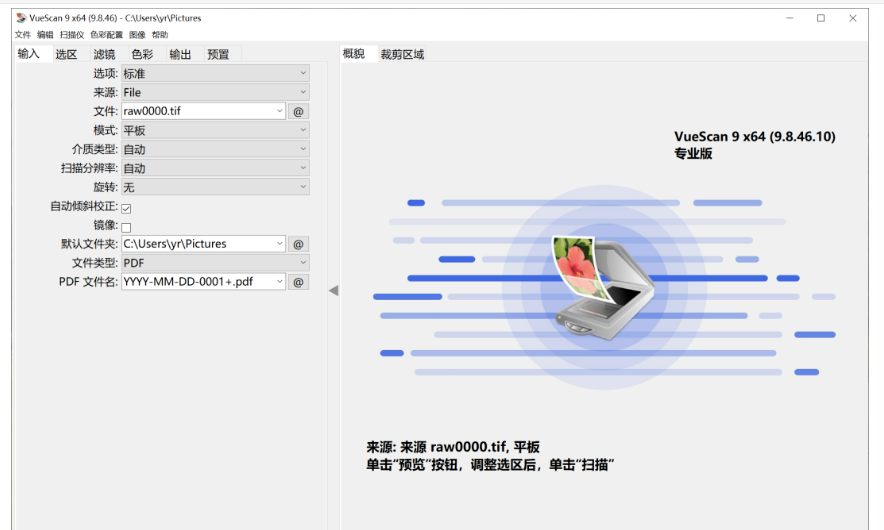Open the 扫描仪 menu
The height and width of the screenshot is (530, 884).
[72, 35]
